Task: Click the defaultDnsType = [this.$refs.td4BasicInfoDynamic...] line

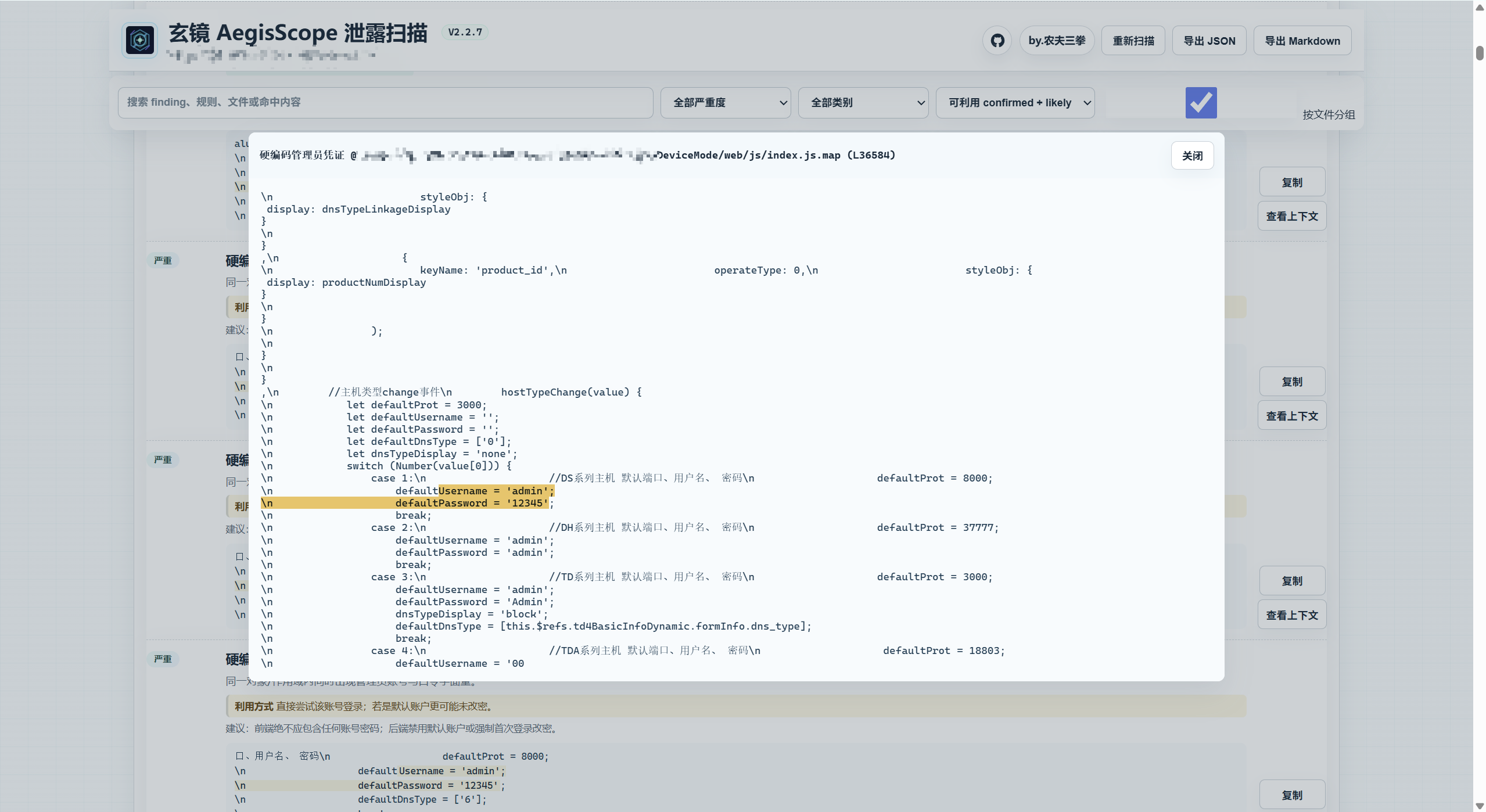Action: (604, 626)
